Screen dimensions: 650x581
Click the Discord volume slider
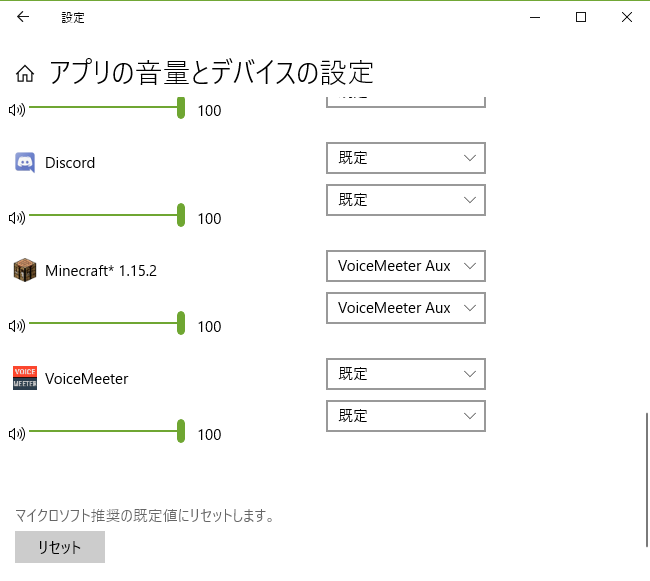tap(107, 215)
